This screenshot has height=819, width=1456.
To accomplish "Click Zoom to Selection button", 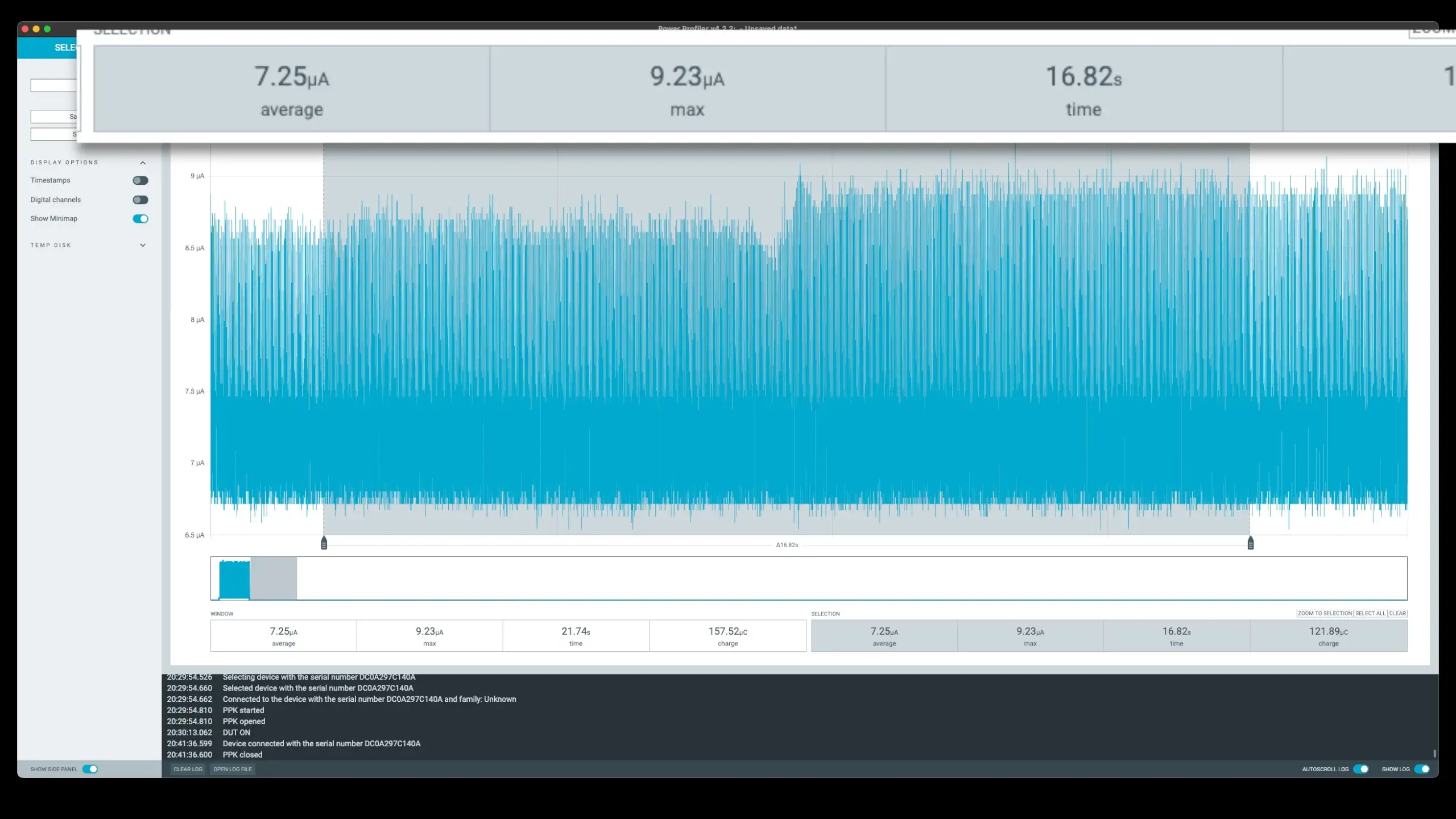I will (x=1325, y=613).
